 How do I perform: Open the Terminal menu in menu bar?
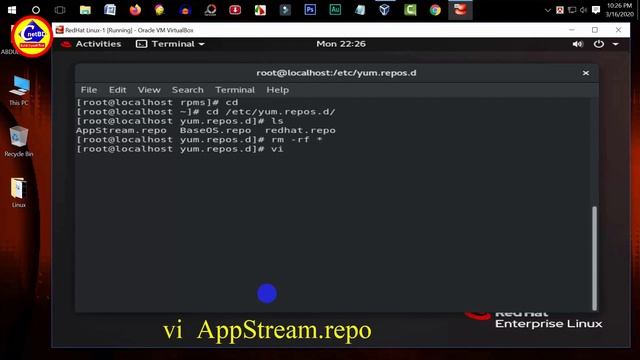tap(235, 90)
